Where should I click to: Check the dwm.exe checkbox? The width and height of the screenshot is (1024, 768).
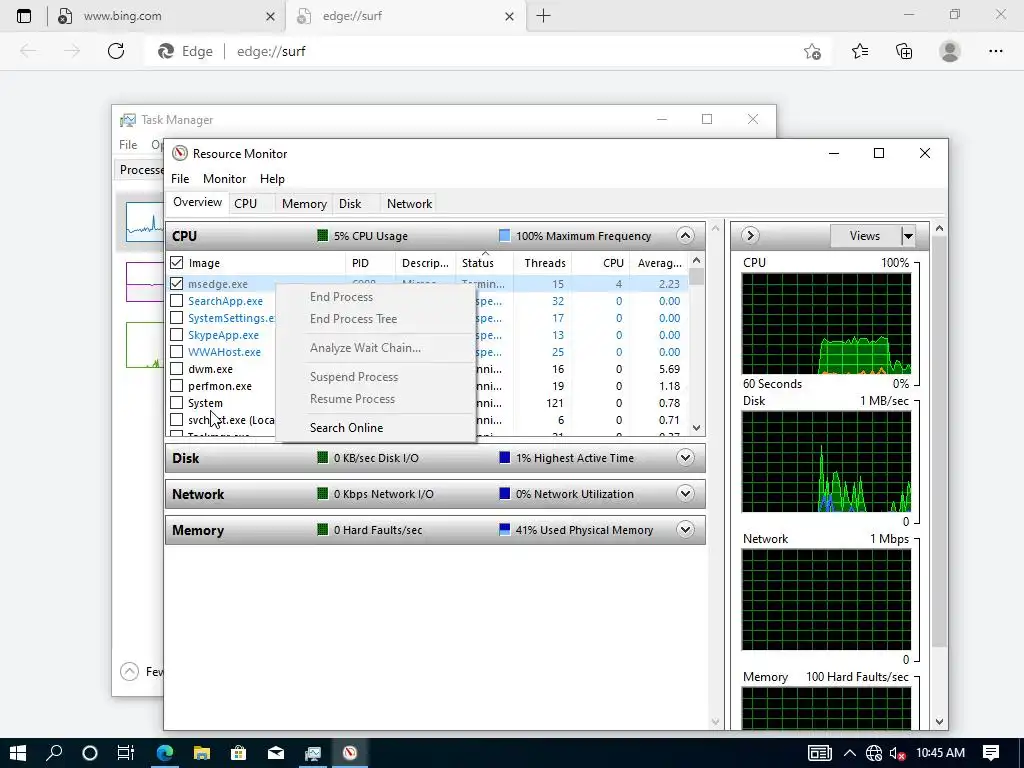176,368
